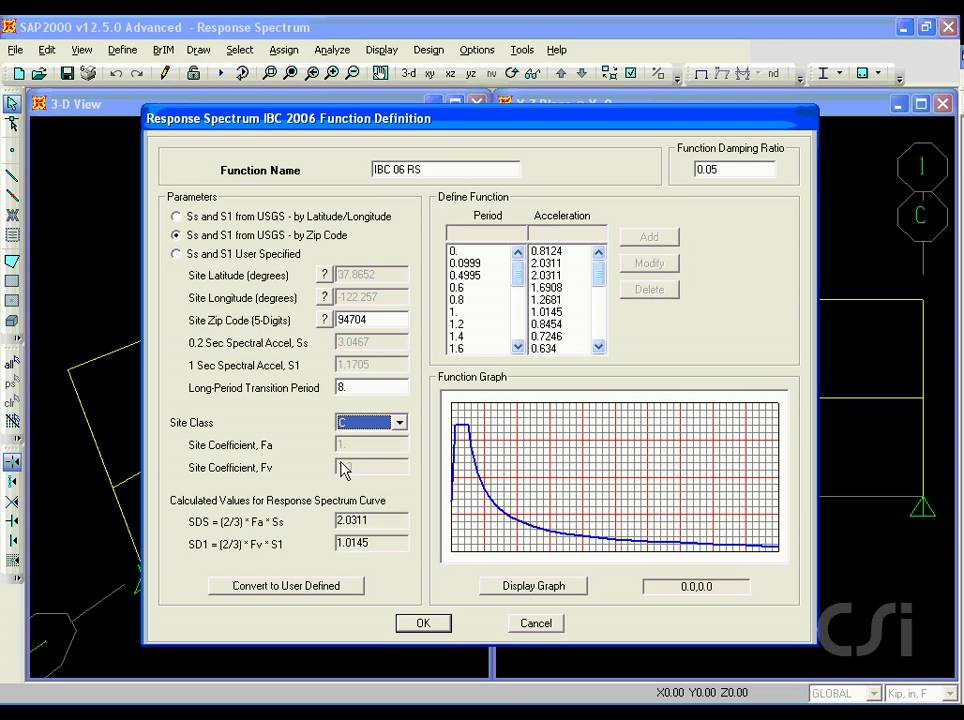The height and width of the screenshot is (720, 964).
Task: Open the Define menu
Action: [122, 50]
